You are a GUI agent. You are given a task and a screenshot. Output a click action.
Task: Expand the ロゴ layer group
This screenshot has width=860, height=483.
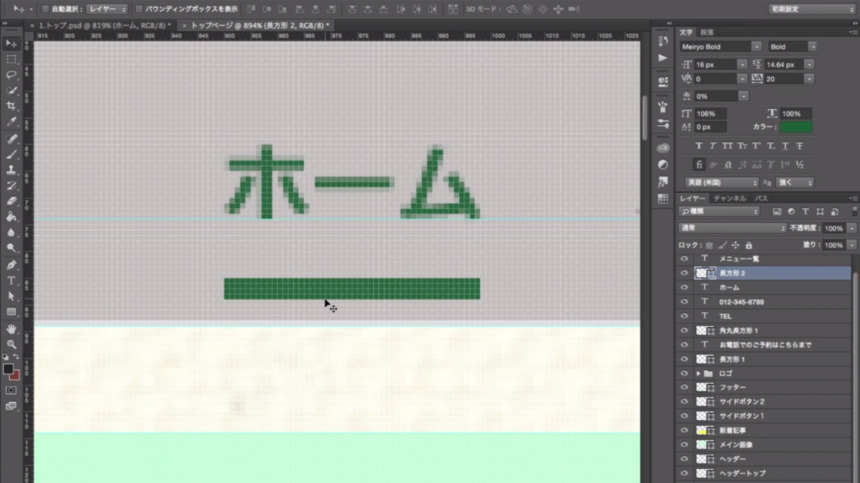point(698,373)
